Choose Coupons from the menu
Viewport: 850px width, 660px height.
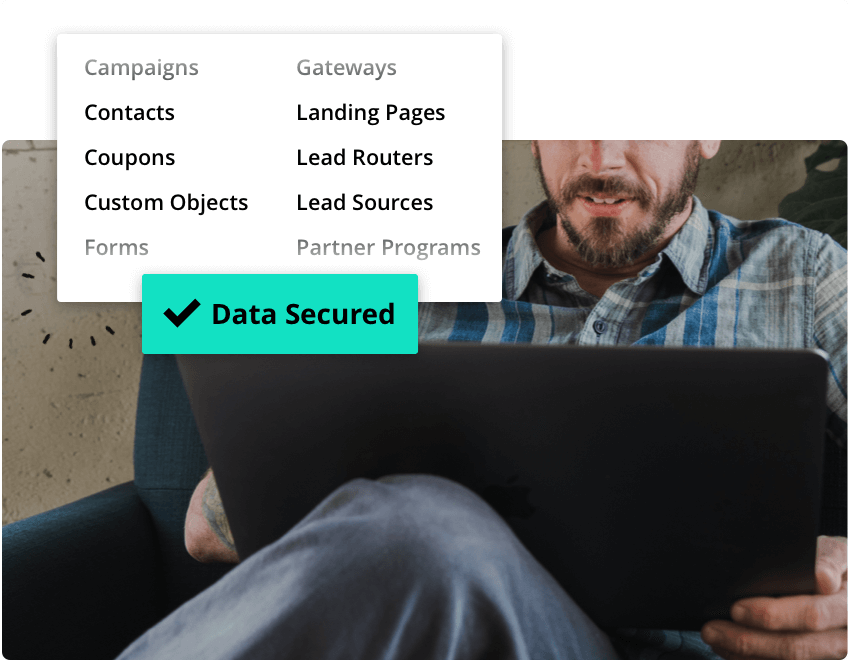[x=130, y=158]
